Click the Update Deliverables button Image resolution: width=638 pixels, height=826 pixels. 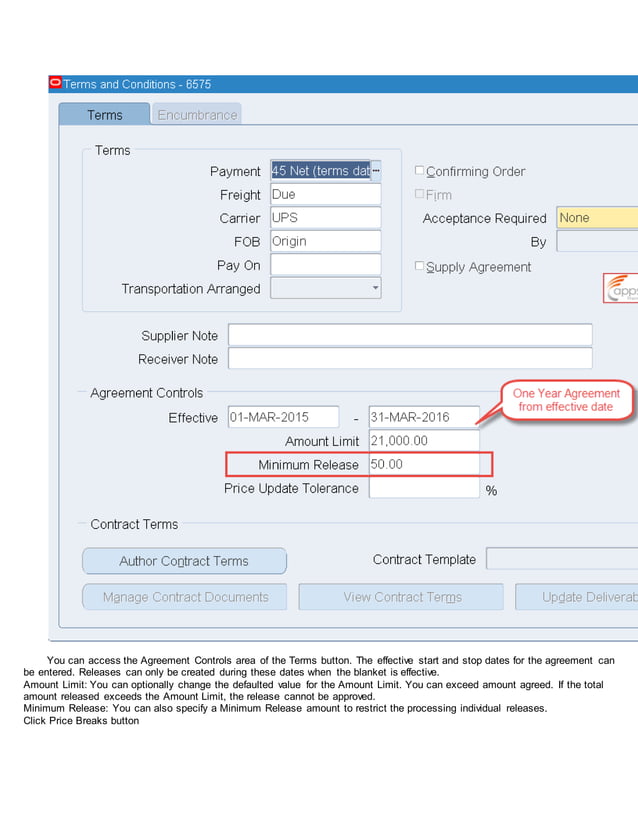tap(577, 597)
